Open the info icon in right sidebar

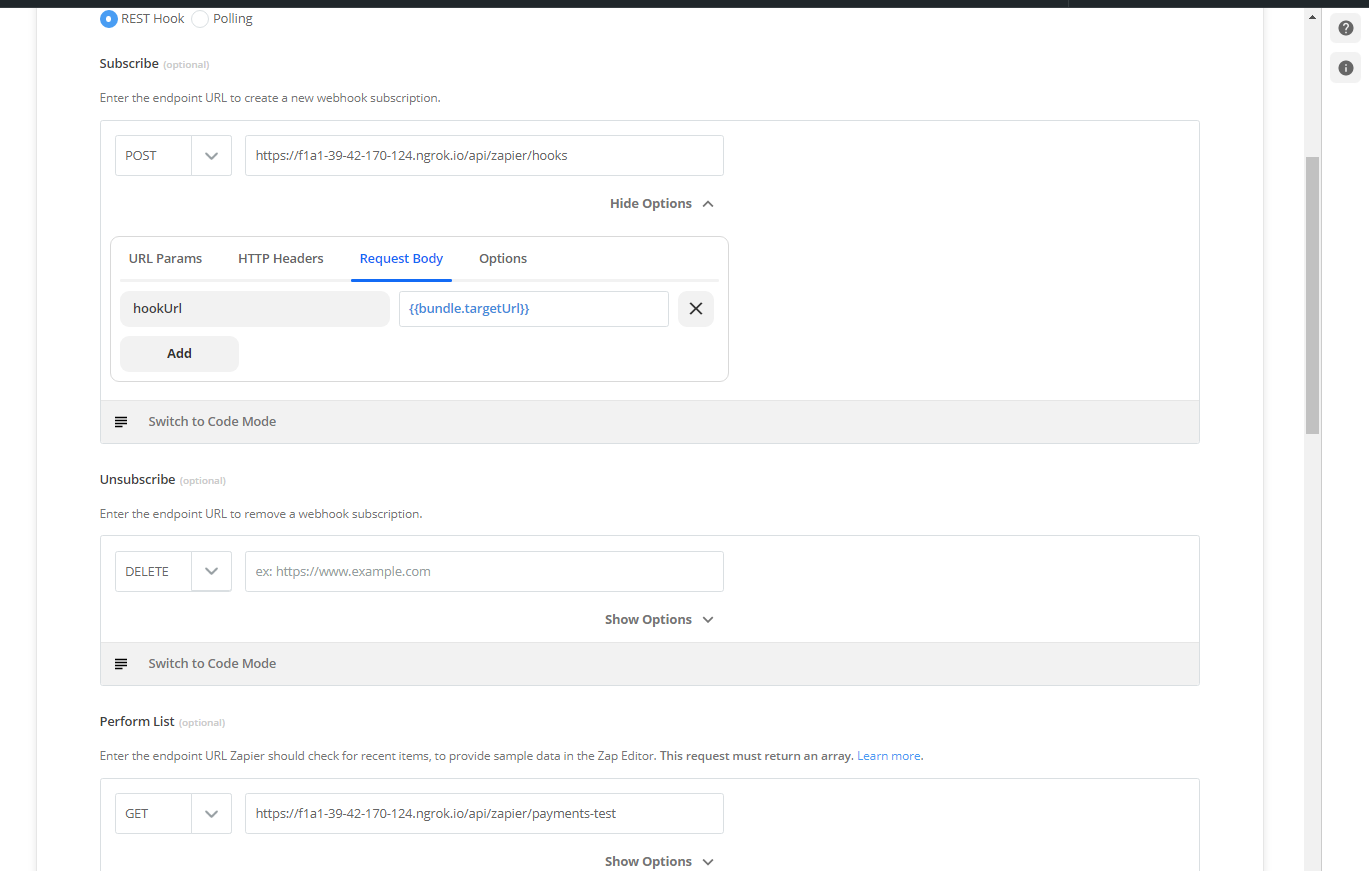[x=1345, y=68]
